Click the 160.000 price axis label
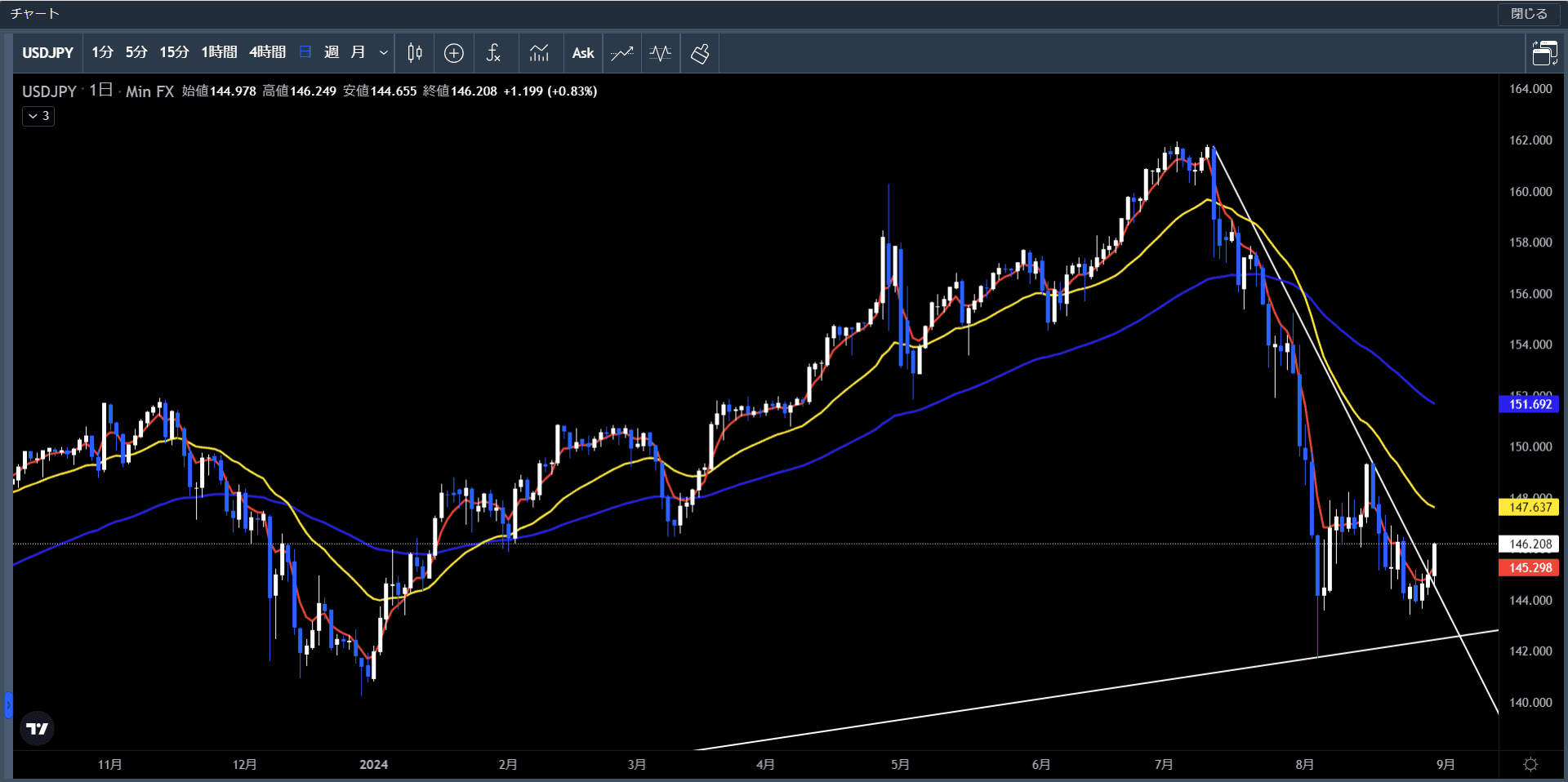The height and width of the screenshot is (782, 1568). (1530, 192)
